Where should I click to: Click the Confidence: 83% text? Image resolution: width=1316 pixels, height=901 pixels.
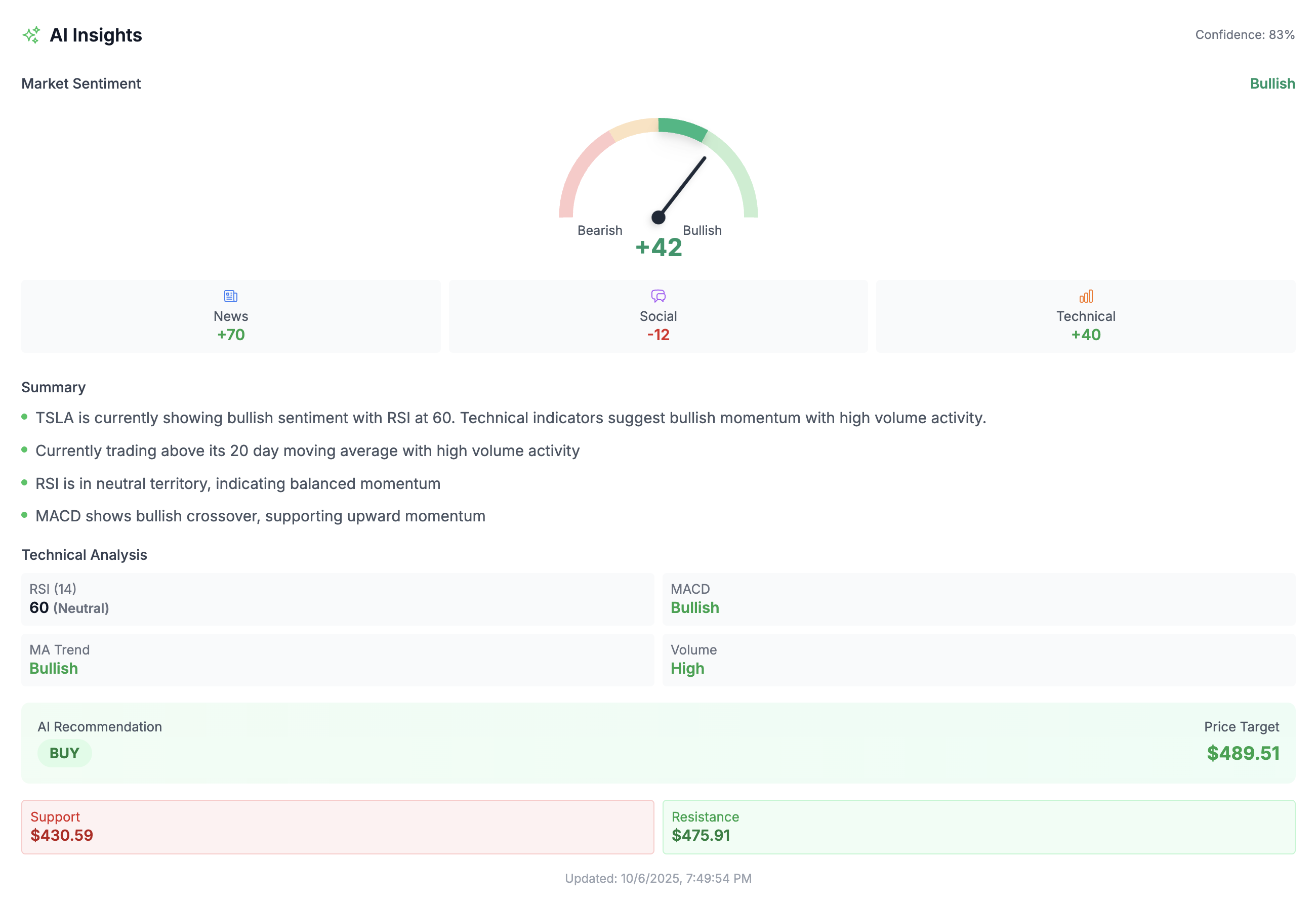pyautogui.click(x=1245, y=35)
